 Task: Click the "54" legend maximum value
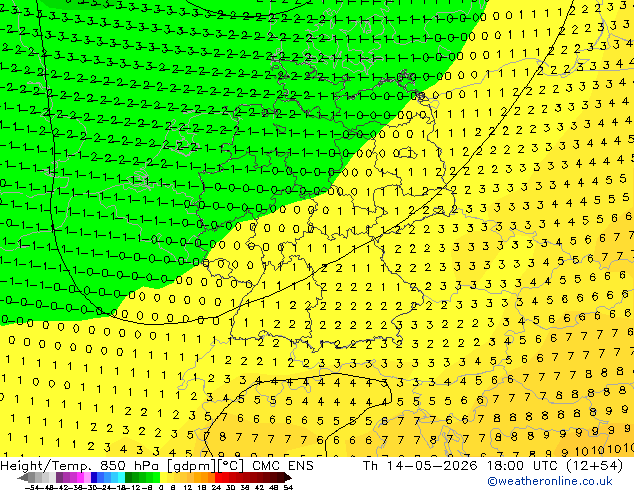coord(288,488)
